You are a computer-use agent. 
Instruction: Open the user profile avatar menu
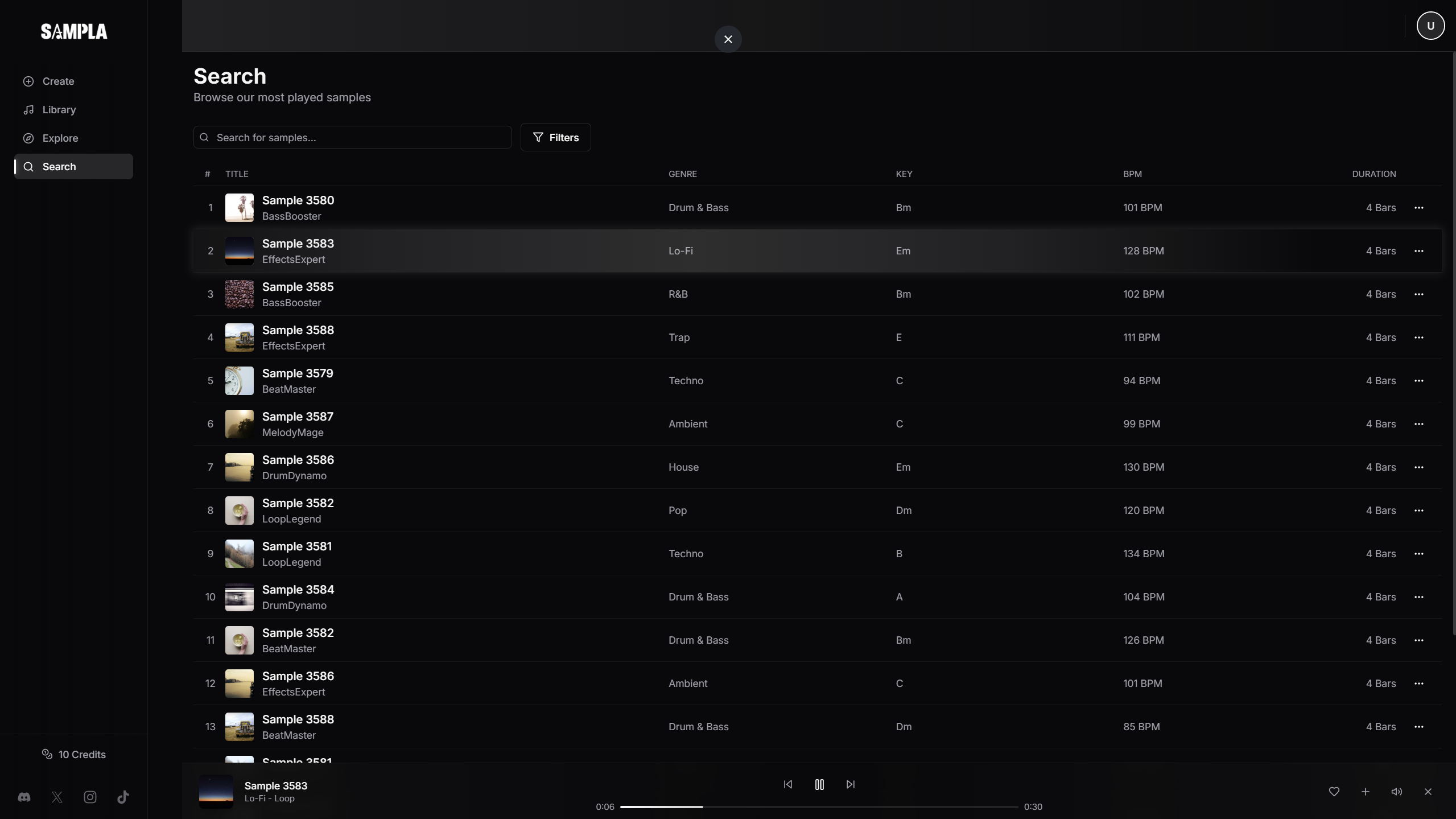(1429, 25)
